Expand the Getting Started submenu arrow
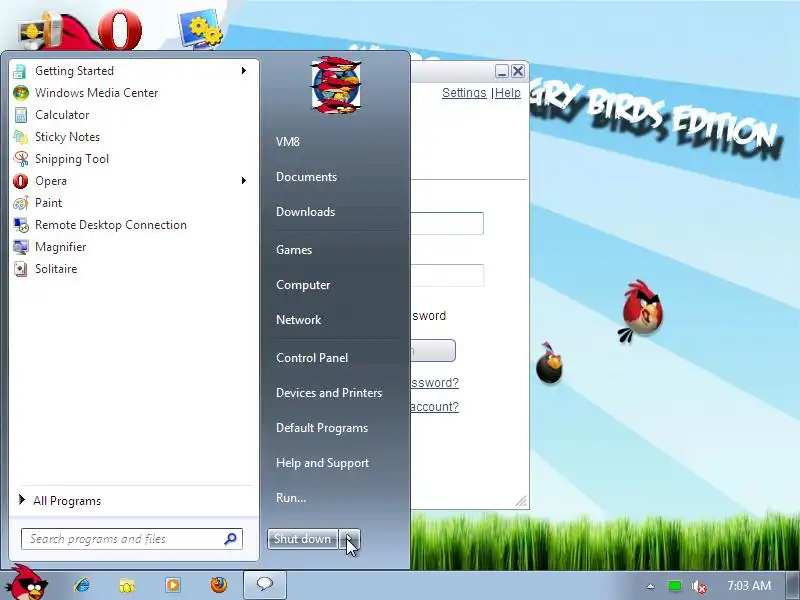 click(244, 71)
